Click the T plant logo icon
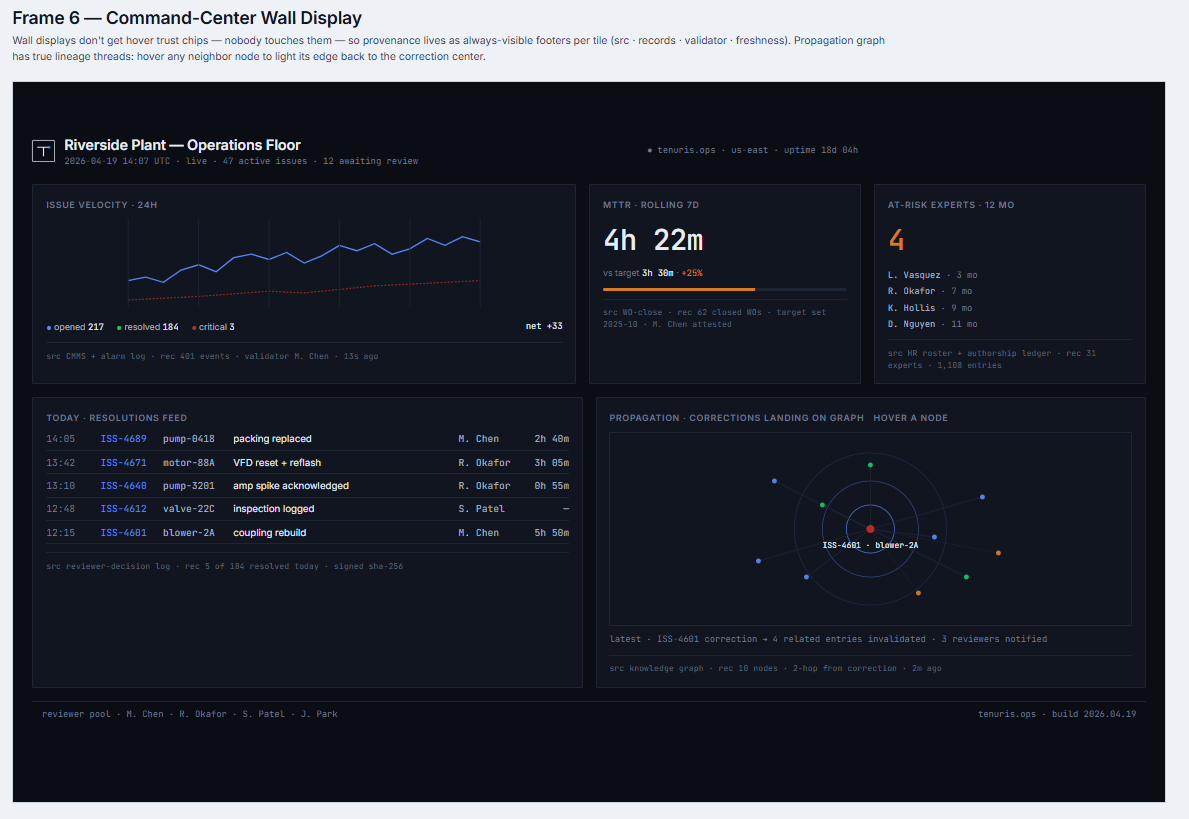Screen dimensions: 1189x819 click(x=41, y=150)
